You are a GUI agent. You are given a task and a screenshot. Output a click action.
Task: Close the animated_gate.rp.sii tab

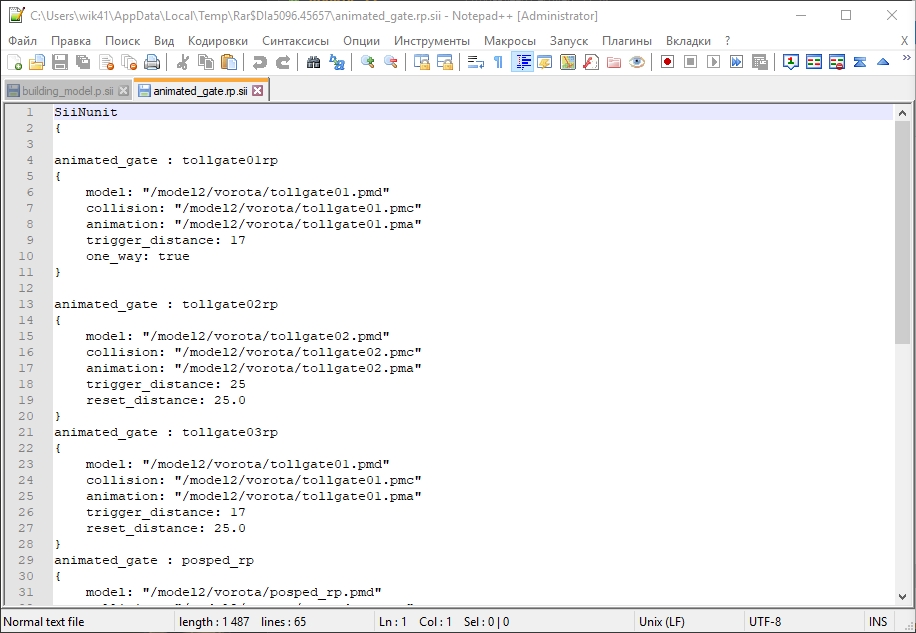tap(257, 91)
